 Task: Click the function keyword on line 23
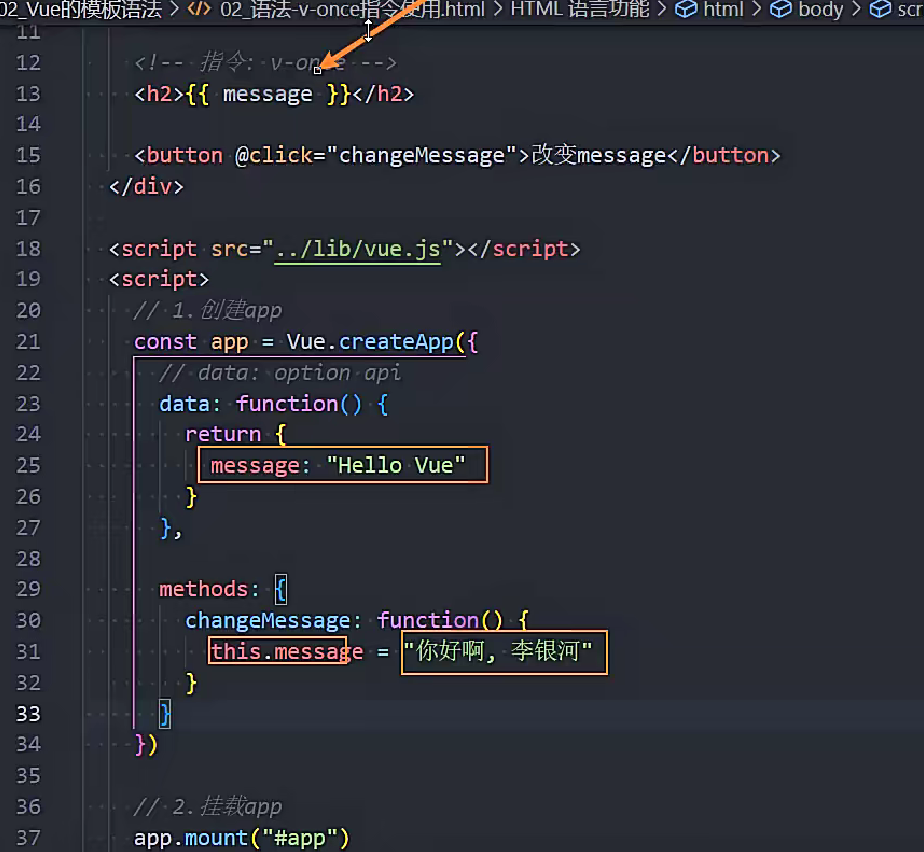[287, 404]
